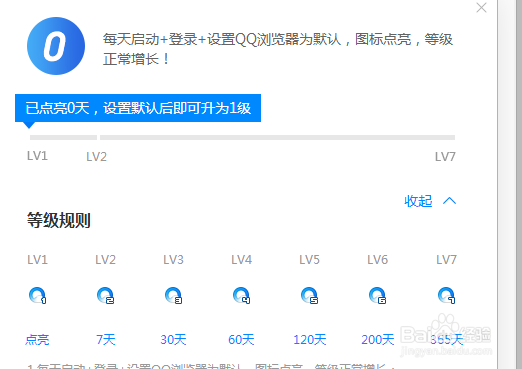Click the upward chevron beside 收起
This screenshot has width=522, height=369.
(449, 201)
